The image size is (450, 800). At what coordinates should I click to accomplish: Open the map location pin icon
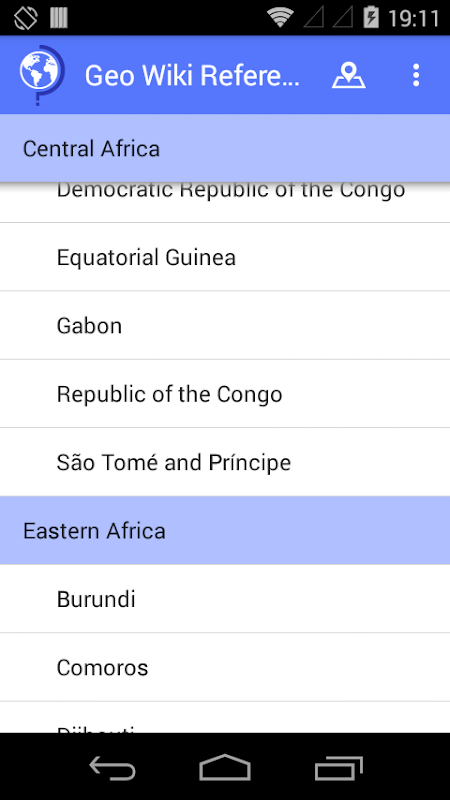tap(349, 76)
